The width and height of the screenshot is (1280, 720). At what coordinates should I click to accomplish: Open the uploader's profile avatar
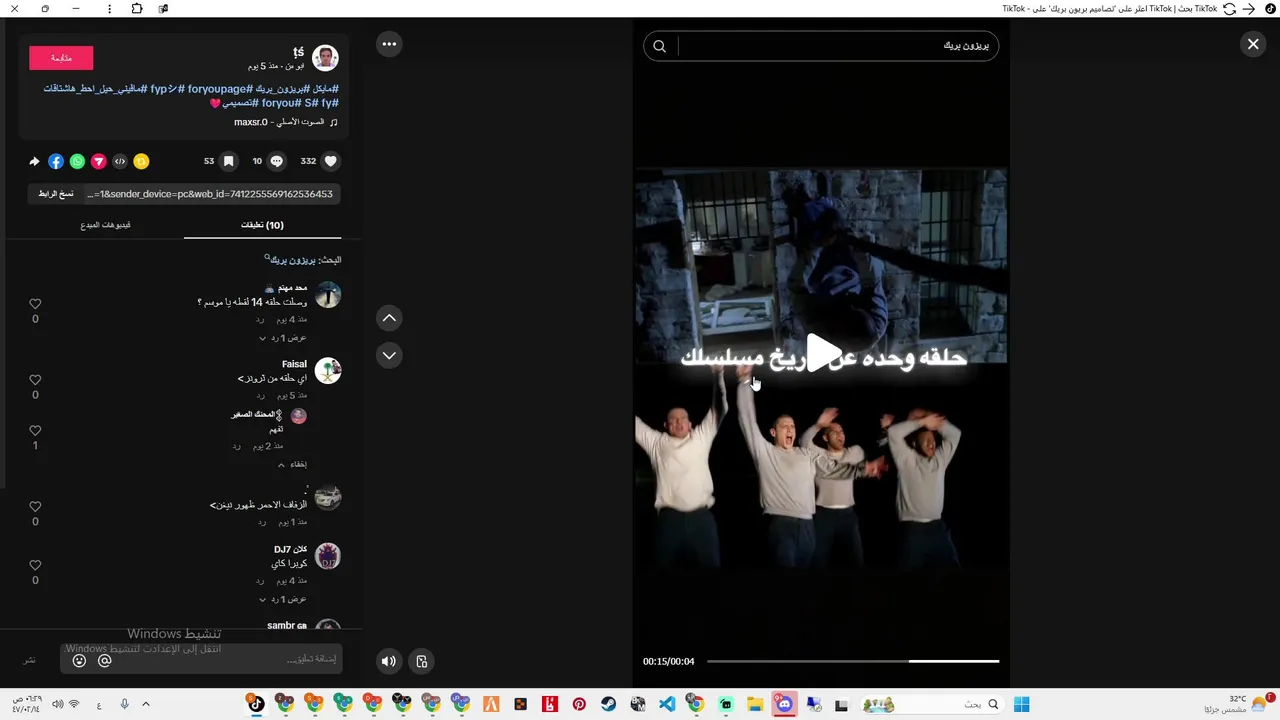[x=325, y=58]
